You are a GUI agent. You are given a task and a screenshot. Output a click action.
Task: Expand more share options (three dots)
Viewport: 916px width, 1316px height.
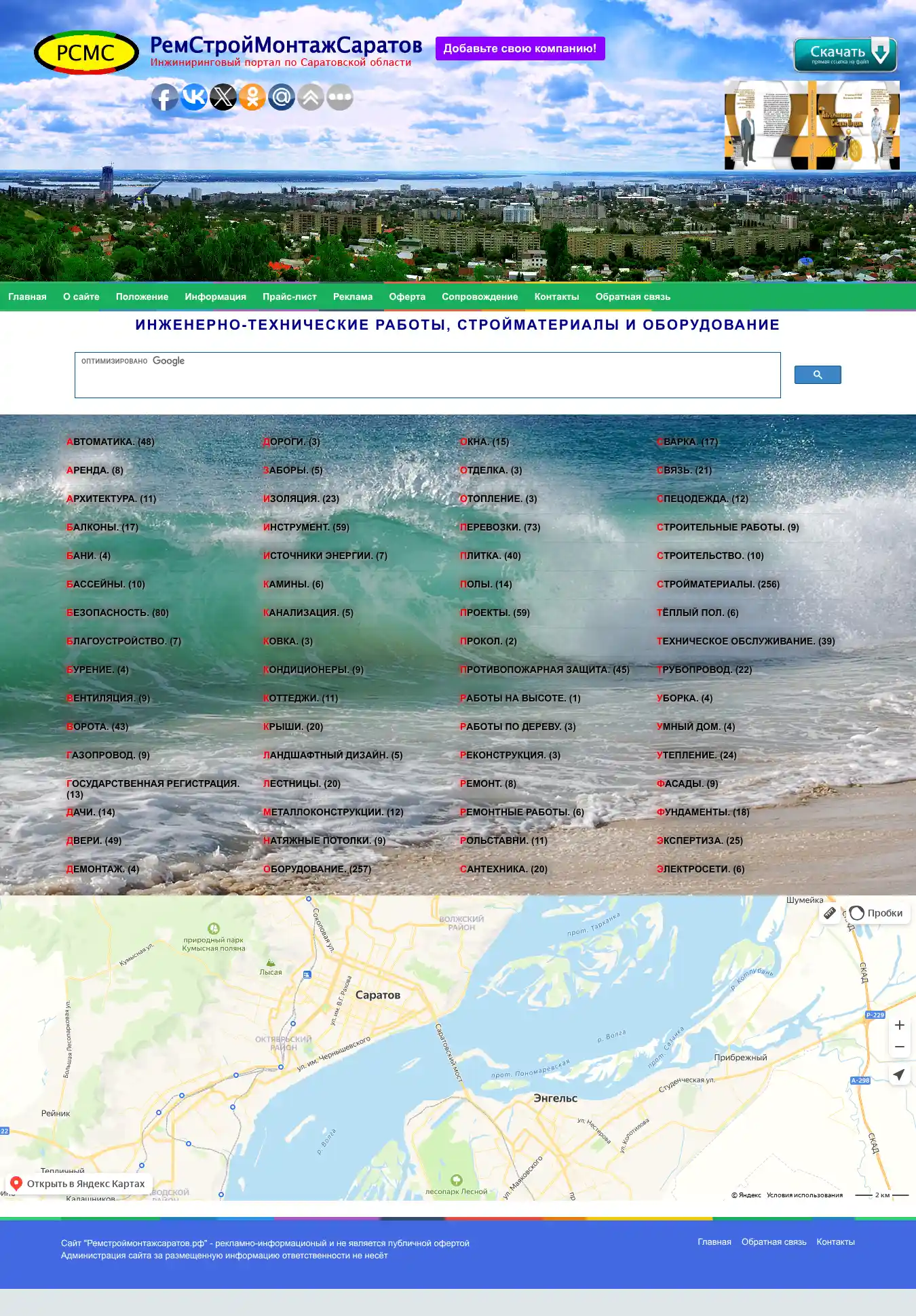coord(340,98)
